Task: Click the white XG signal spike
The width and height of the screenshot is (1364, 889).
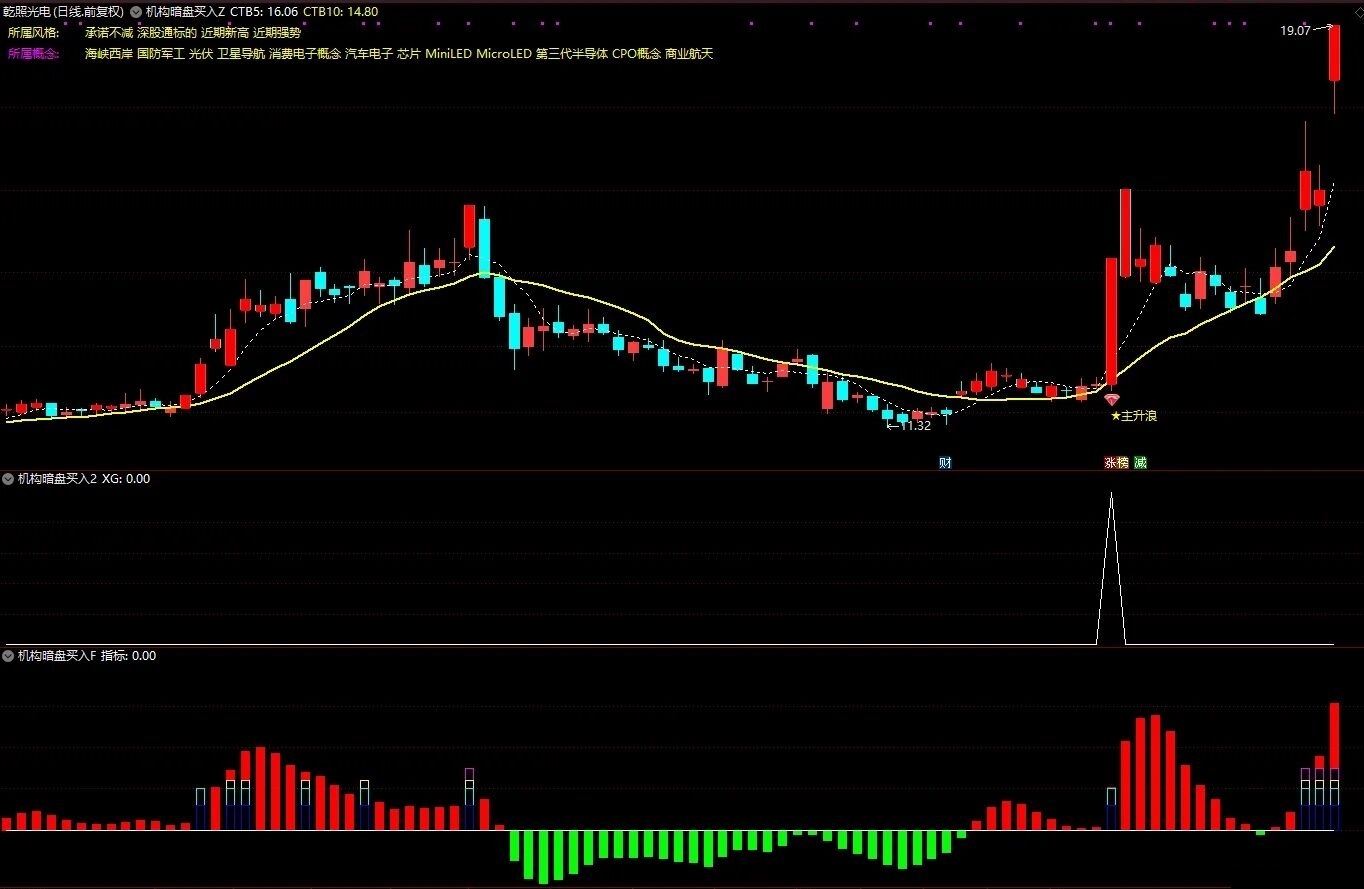Action: click(x=1111, y=568)
